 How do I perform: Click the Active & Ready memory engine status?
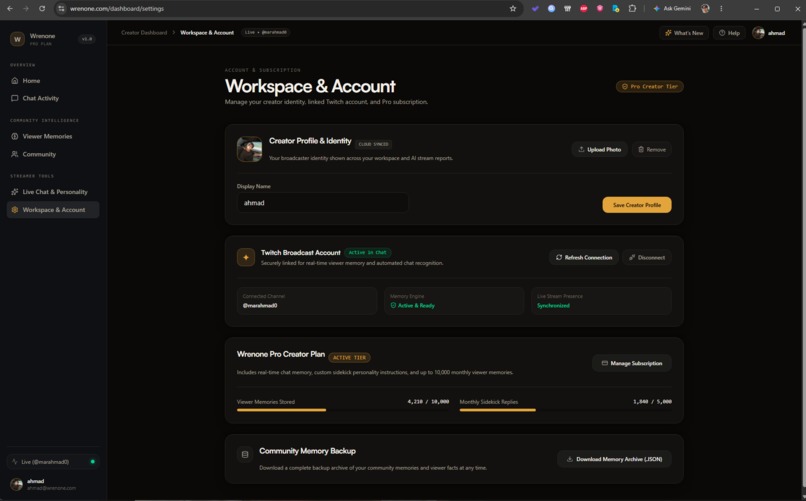(x=412, y=305)
